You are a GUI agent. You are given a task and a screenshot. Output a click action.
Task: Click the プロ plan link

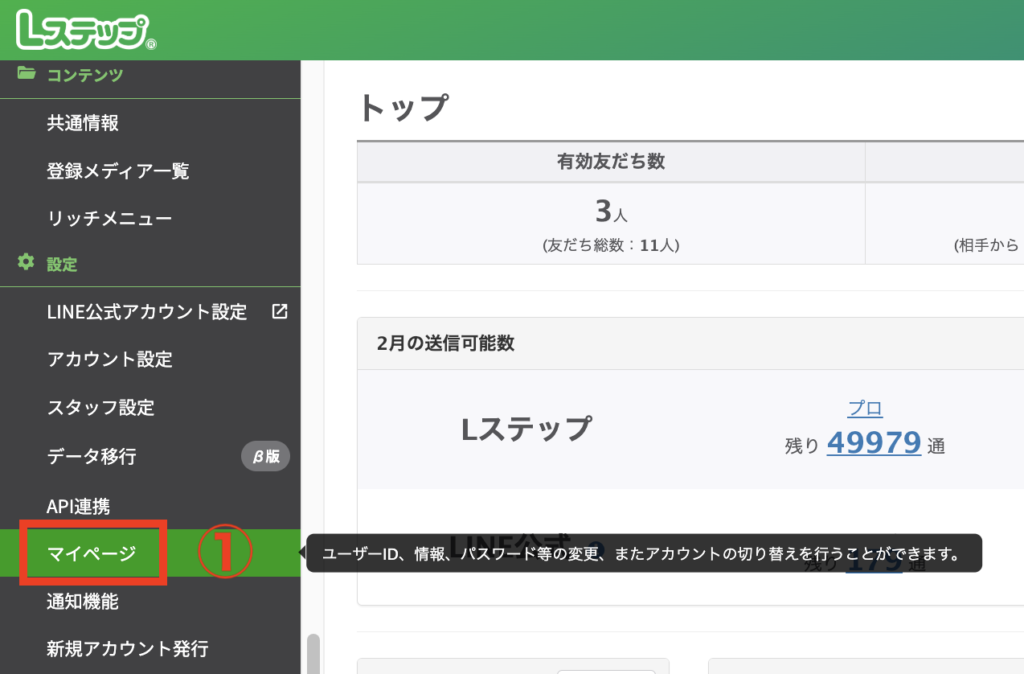865,408
